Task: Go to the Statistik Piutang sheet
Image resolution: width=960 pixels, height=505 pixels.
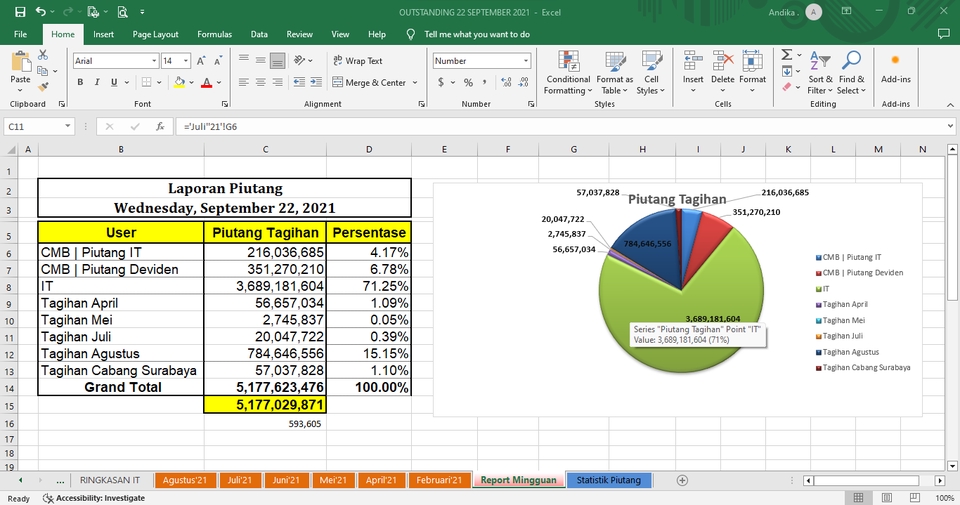Action: (609, 480)
